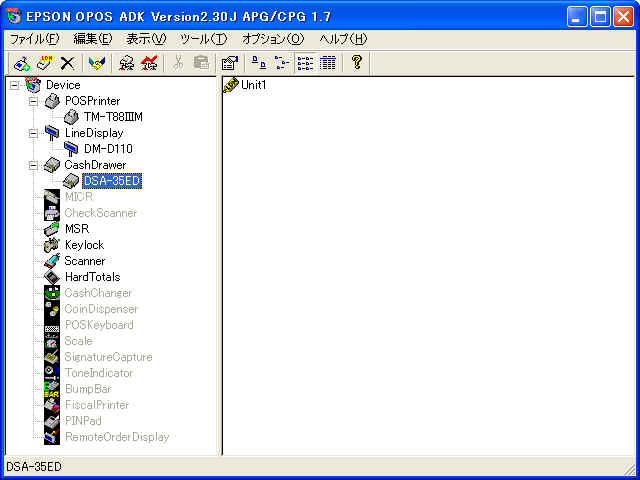Select greyed PINPad tree entry
Viewport: 640px width, 480px height.
(x=83, y=421)
